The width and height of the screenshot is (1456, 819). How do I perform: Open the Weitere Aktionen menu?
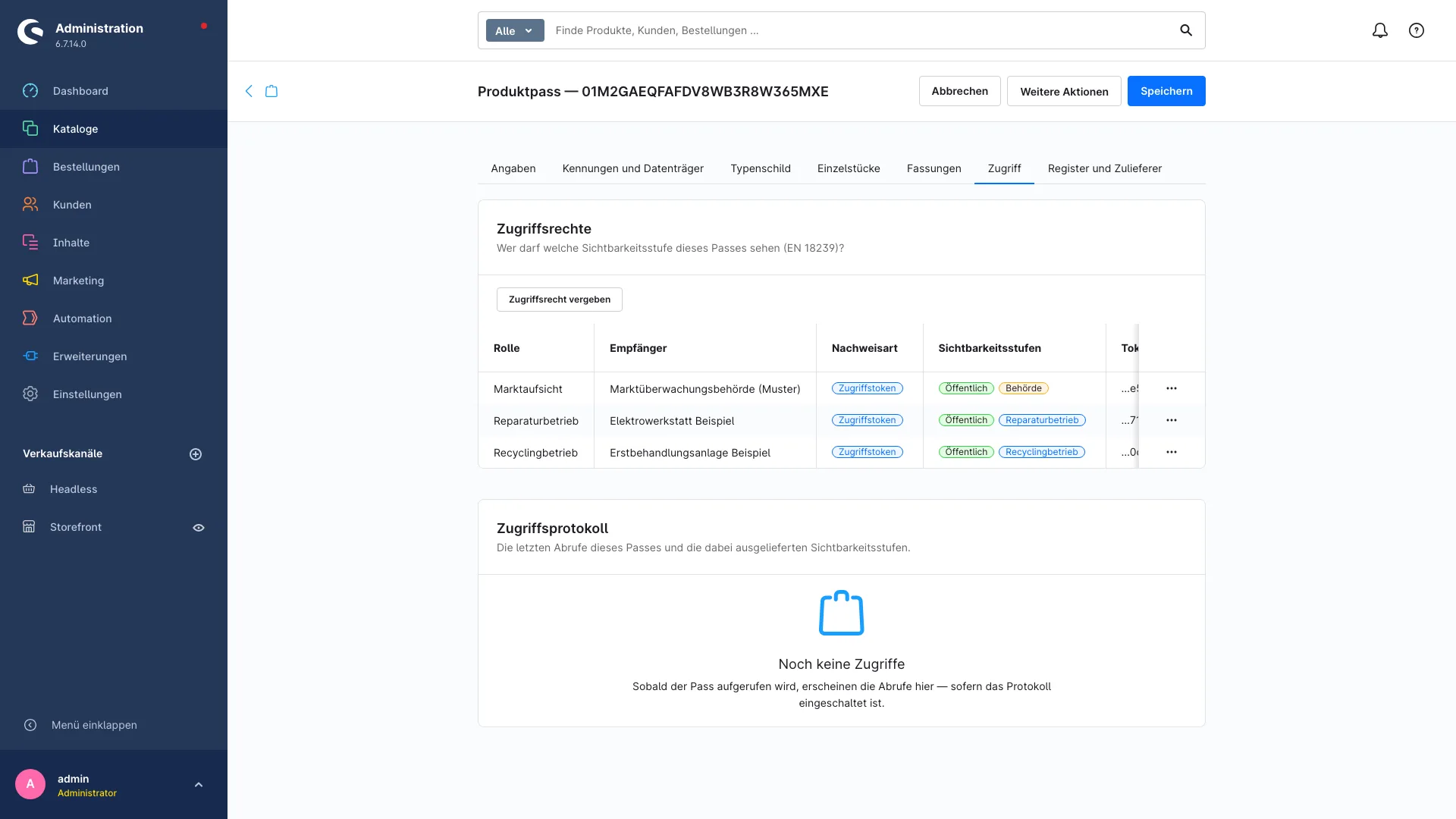click(1064, 91)
